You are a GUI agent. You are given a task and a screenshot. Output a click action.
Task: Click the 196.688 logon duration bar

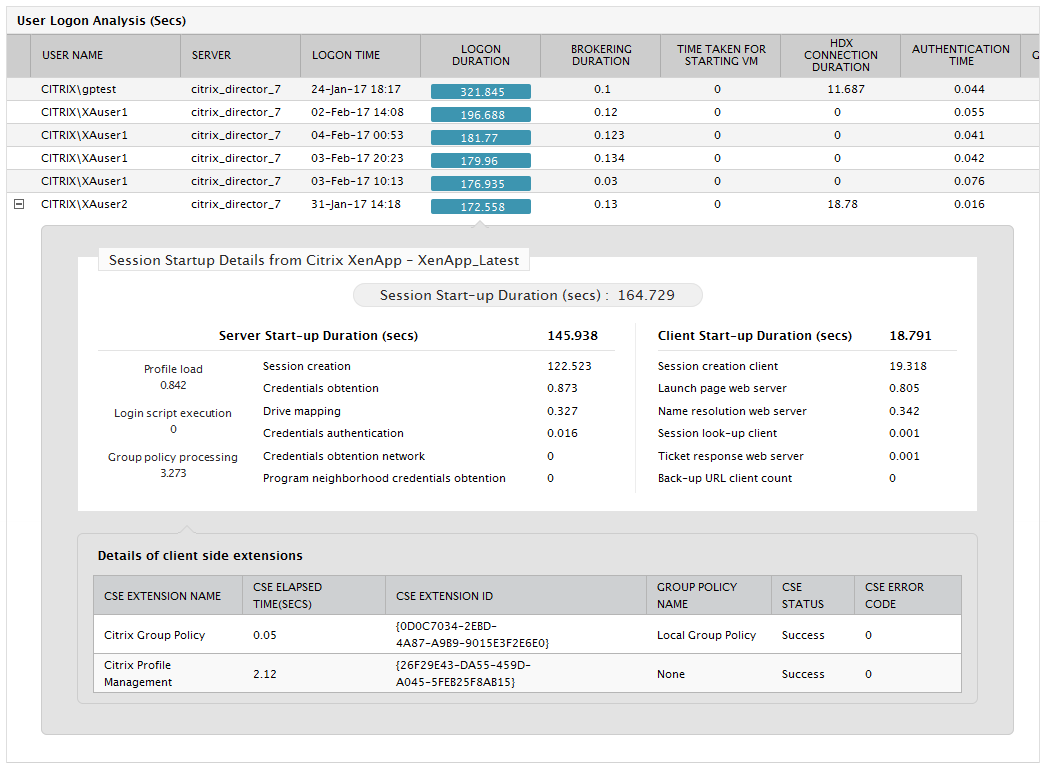[x=481, y=114]
